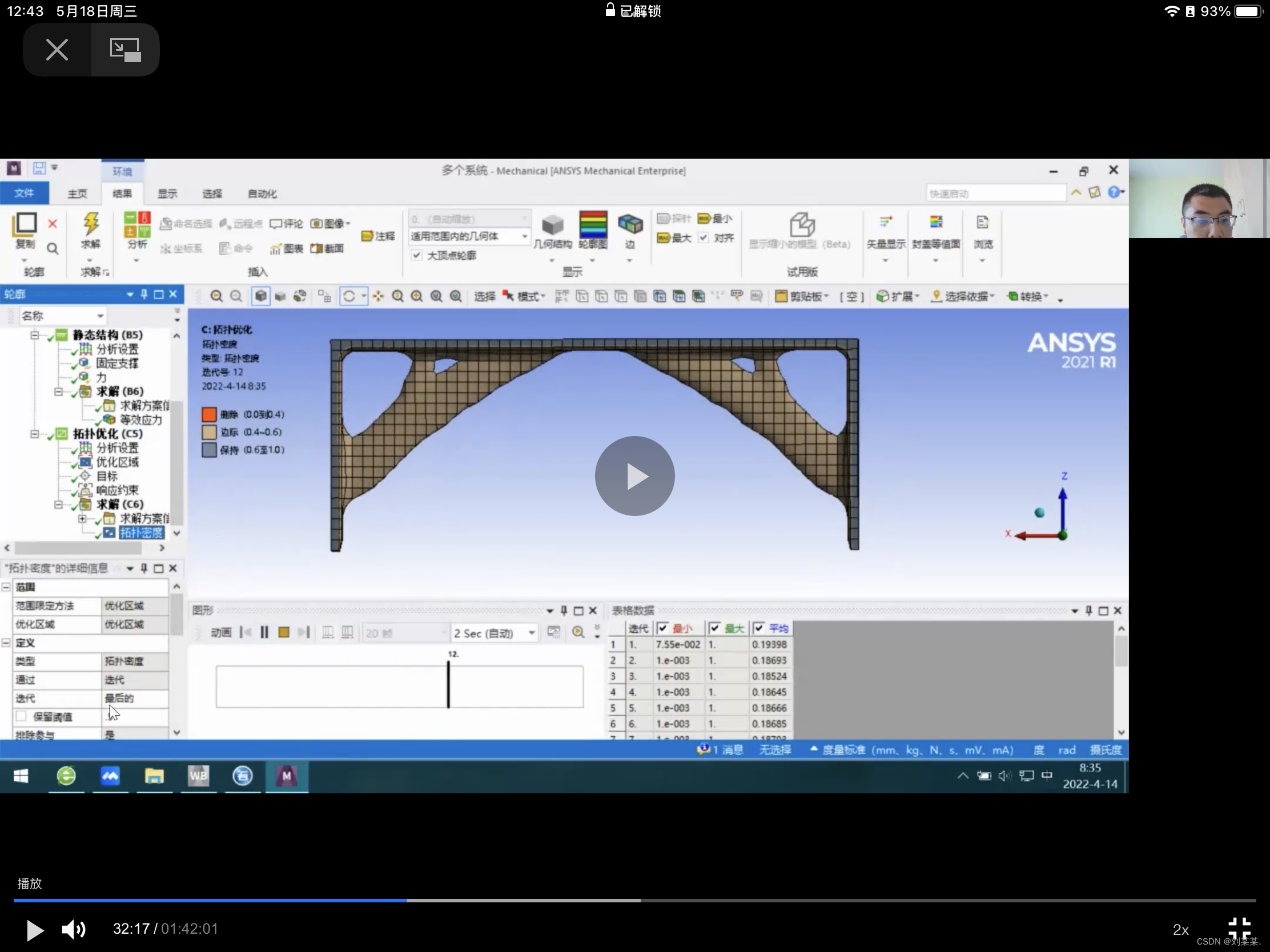Enable the Retained Threshold checkbox

[x=22, y=716]
